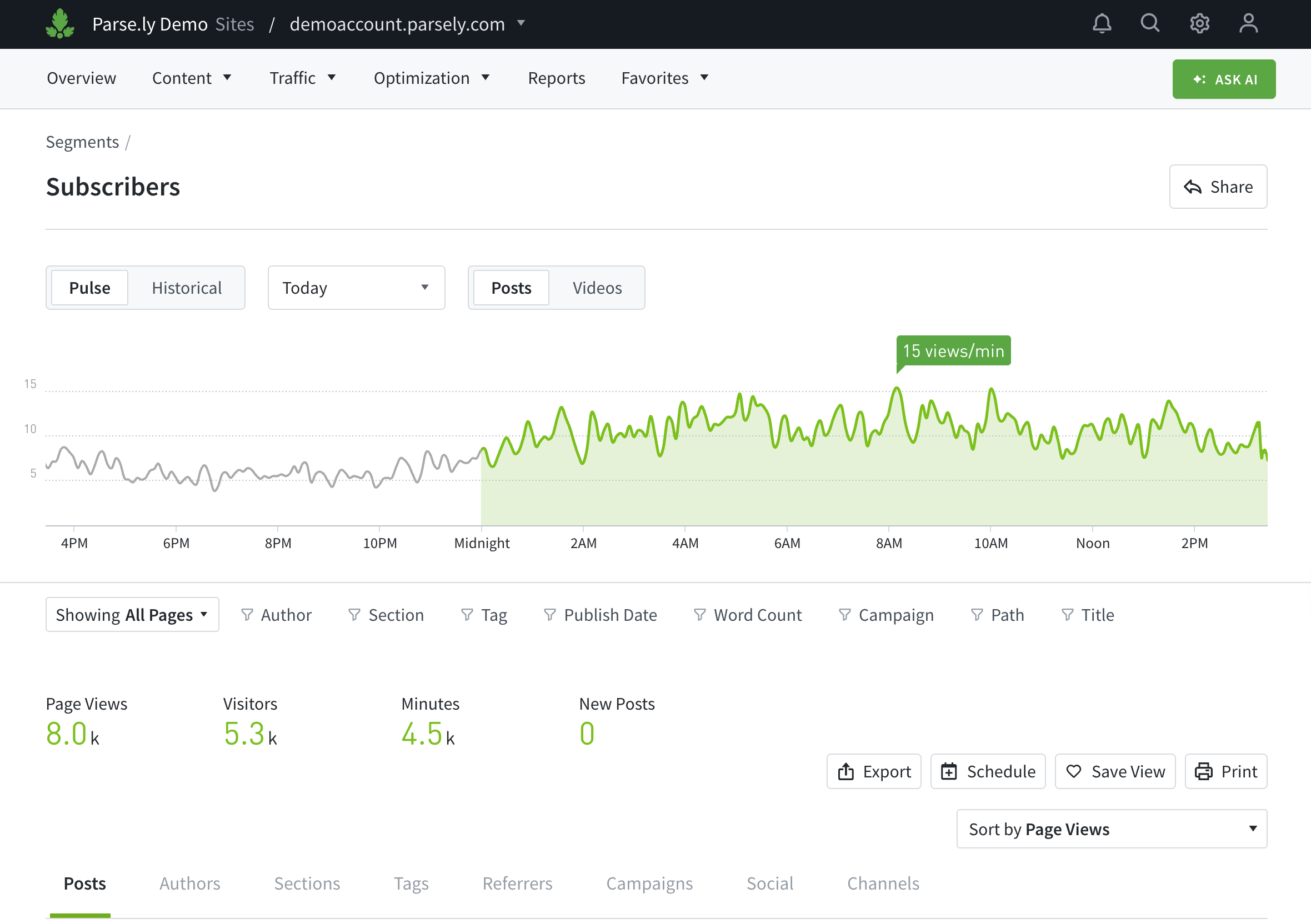Open the user account icon
The height and width of the screenshot is (924, 1311).
pos(1248,24)
